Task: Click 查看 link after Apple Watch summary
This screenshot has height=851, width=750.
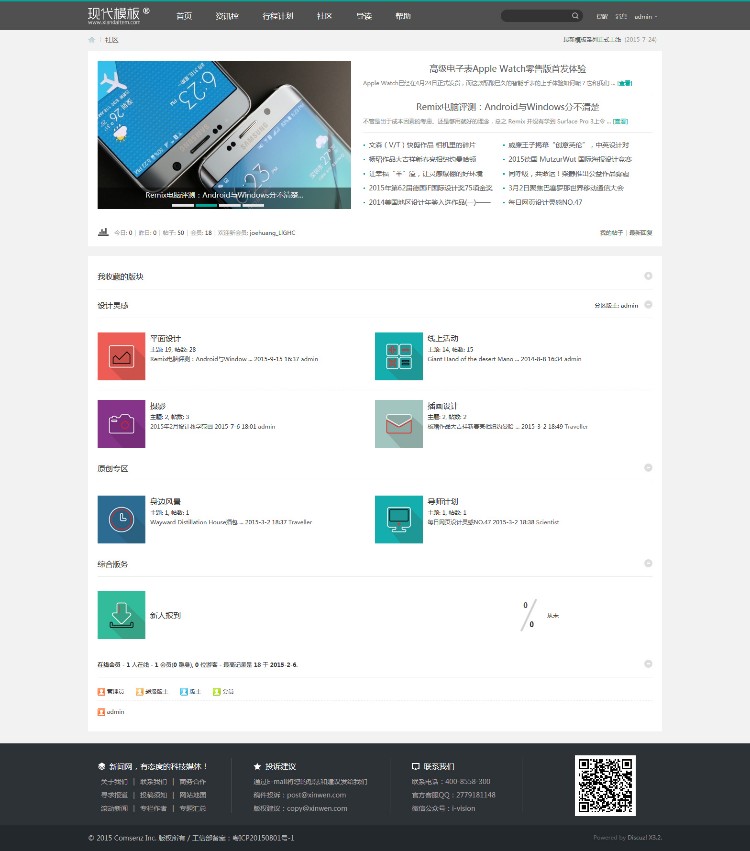Action: [x=625, y=83]
